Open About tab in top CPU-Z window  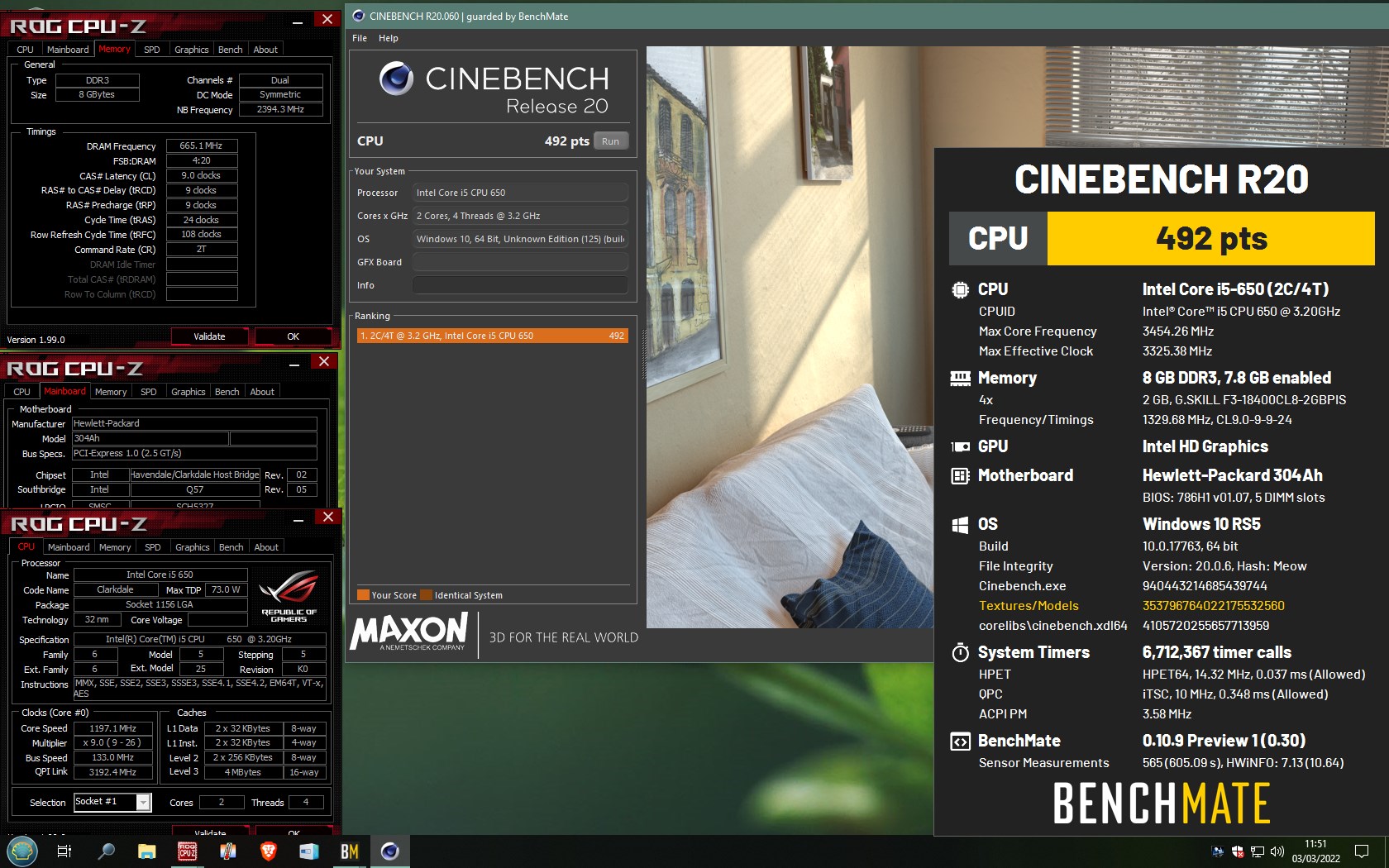265,50
